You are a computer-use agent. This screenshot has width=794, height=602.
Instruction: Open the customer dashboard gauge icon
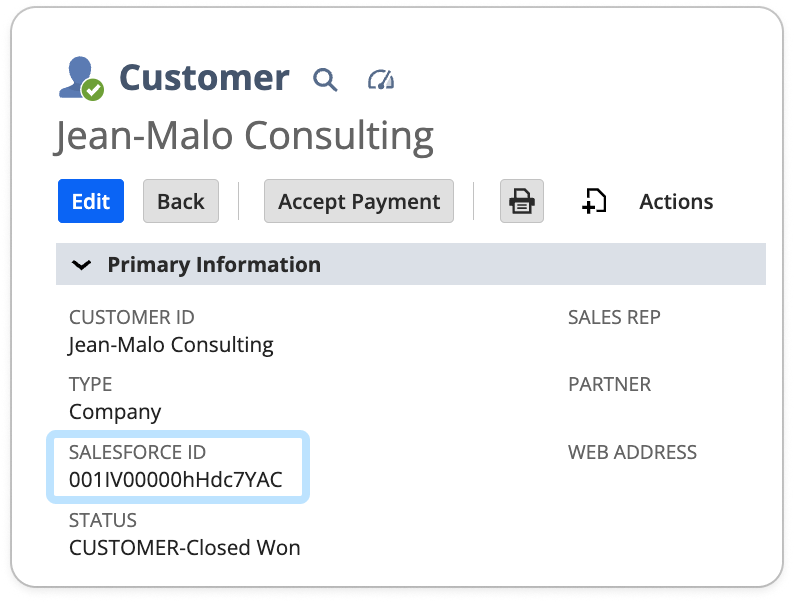[381, 79]
